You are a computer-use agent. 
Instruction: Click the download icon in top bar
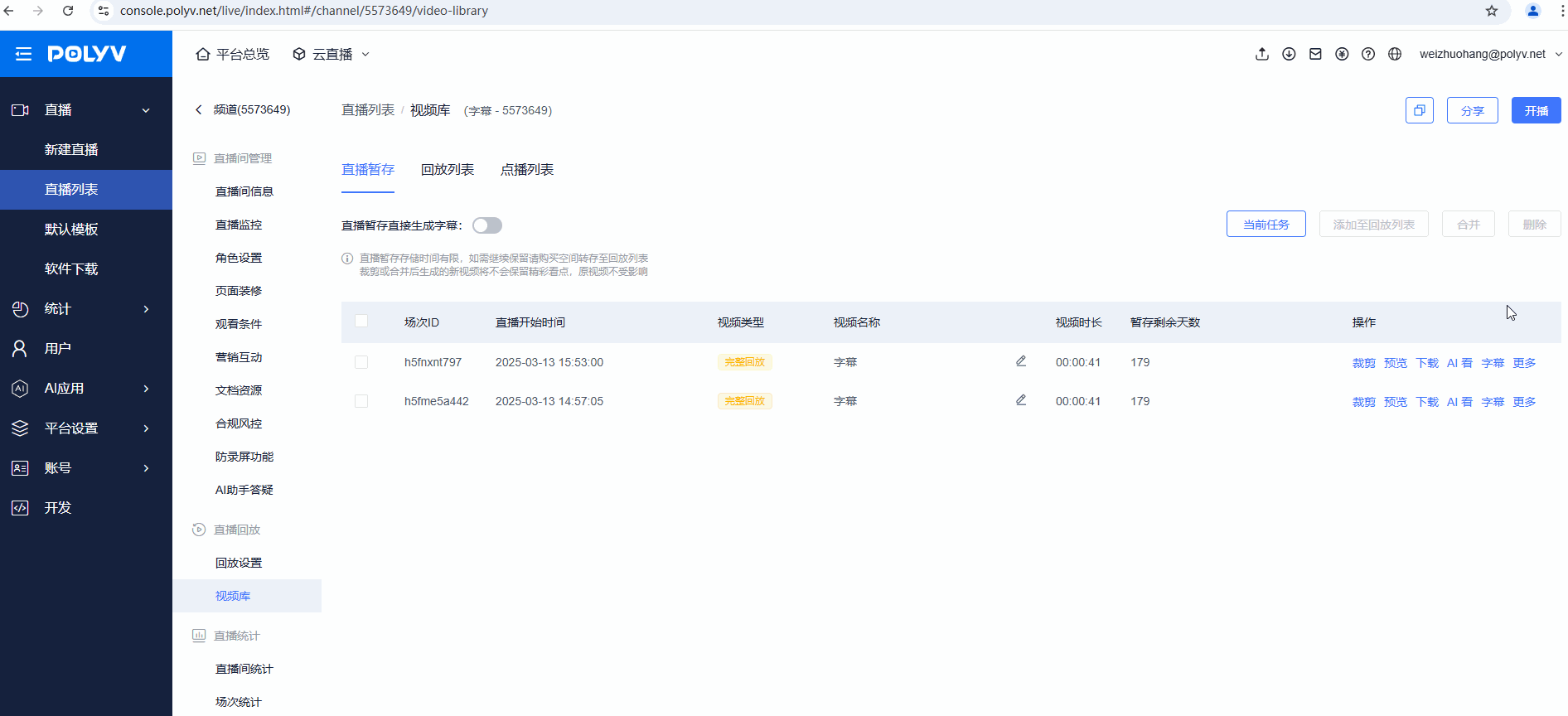coord(1289,54)
